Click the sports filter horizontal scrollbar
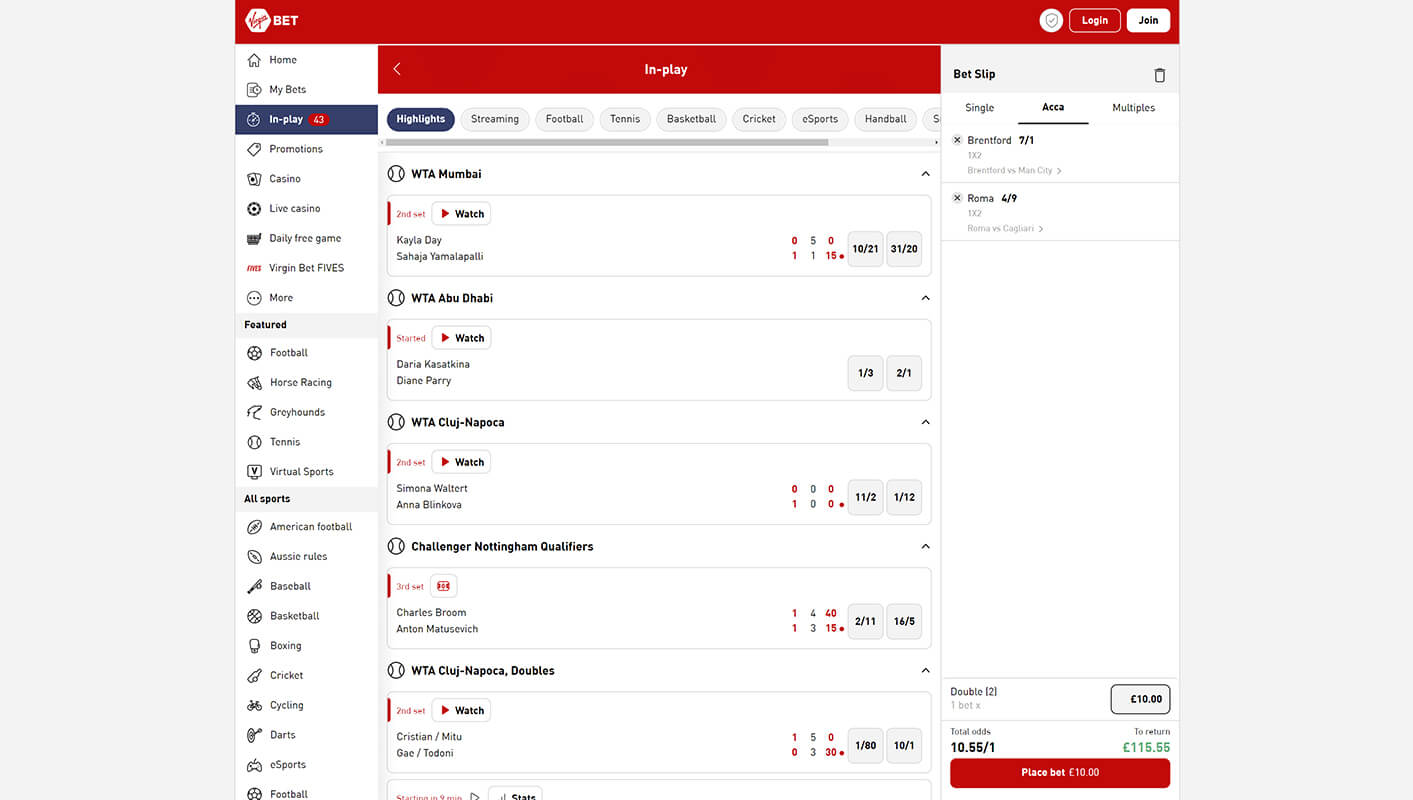Image resolution: width=1413 pixels, height=800 pixels. point(608,143)
